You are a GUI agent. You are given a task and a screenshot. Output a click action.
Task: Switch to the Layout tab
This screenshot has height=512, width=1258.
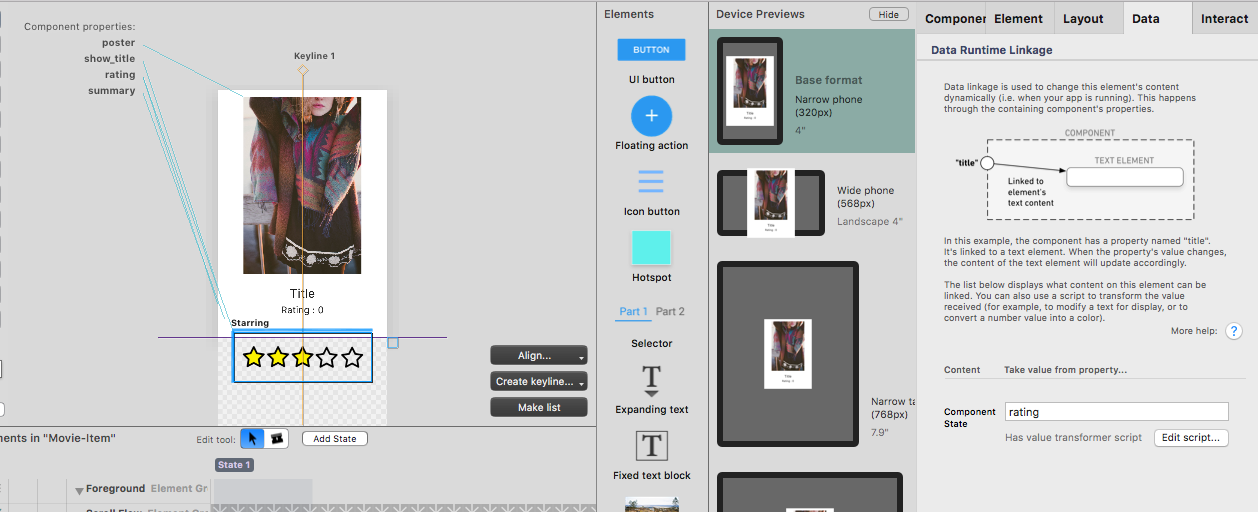(x=1083, y=18)
